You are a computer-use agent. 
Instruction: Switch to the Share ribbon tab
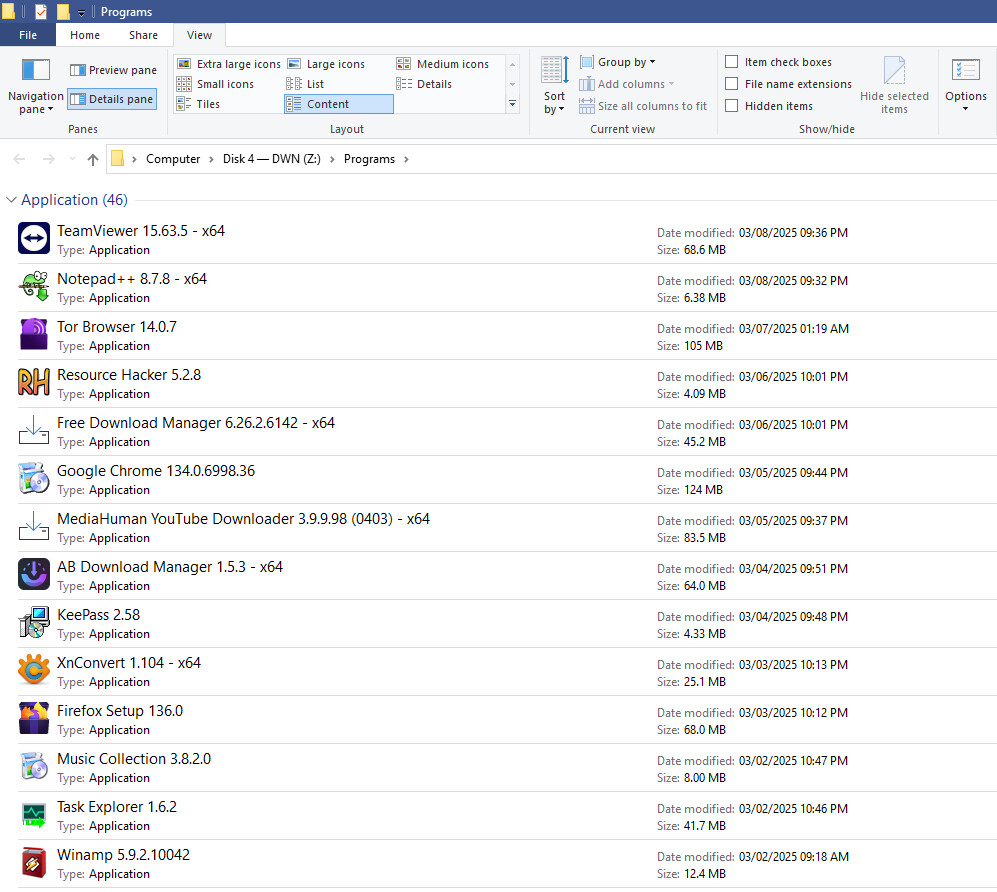[143, 35]
